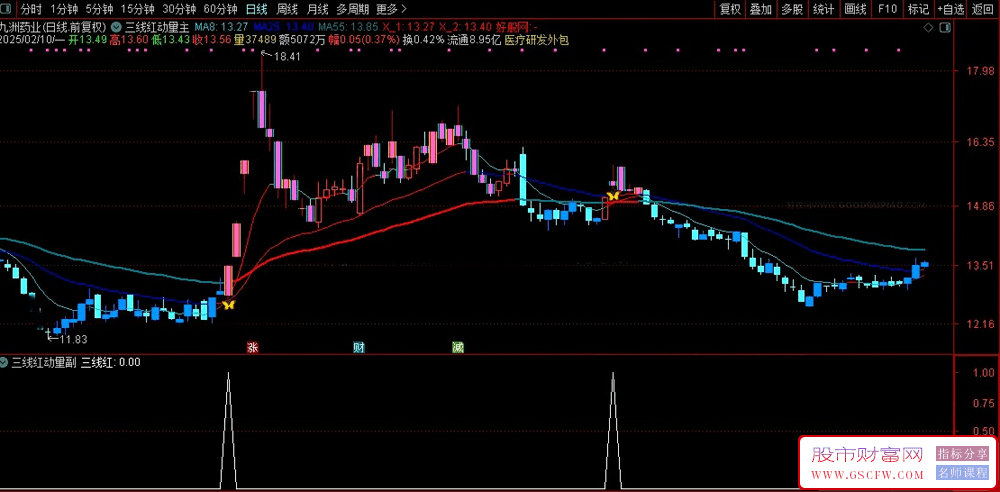Toggle the side panel icon beside diamond

[944, 28]
